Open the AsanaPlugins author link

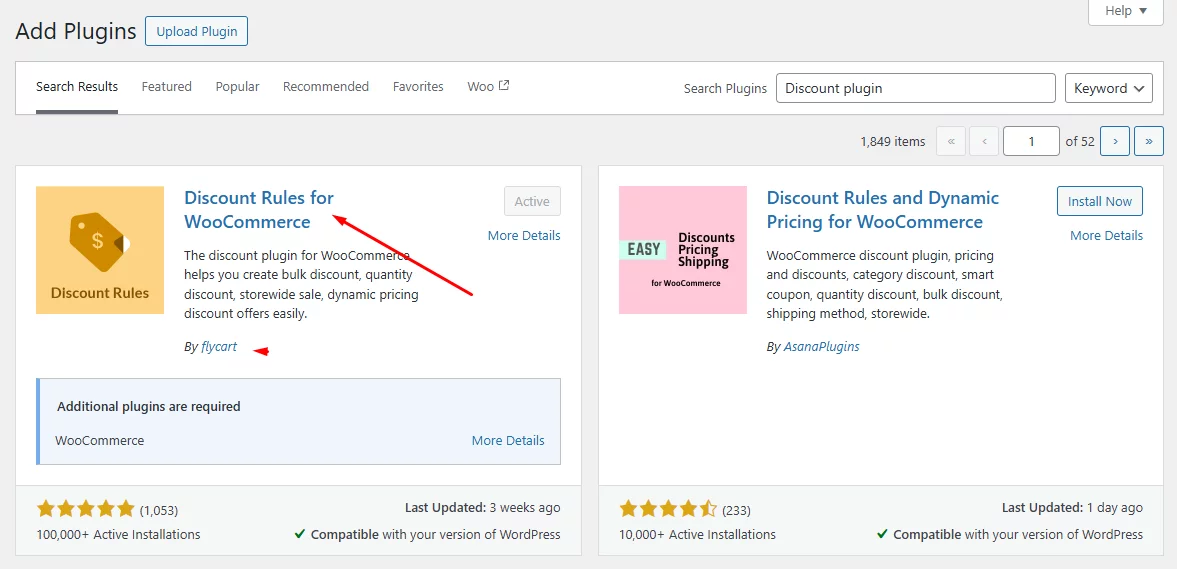(821, 347)
